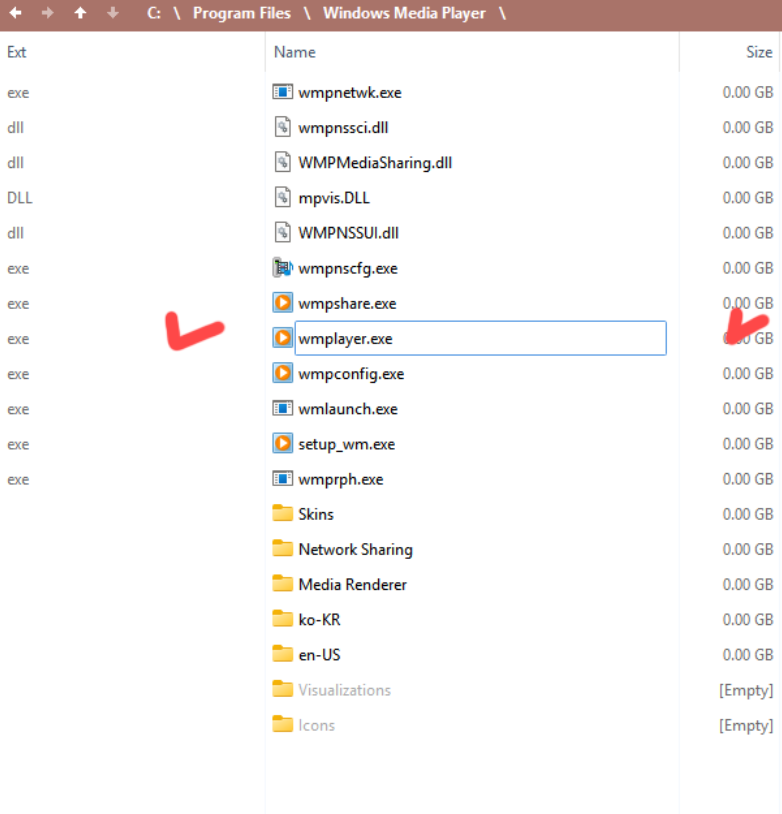Viewport: 782px width, 814px height.
Task: Navigate to Program Files in path
Action: [242, 13]
